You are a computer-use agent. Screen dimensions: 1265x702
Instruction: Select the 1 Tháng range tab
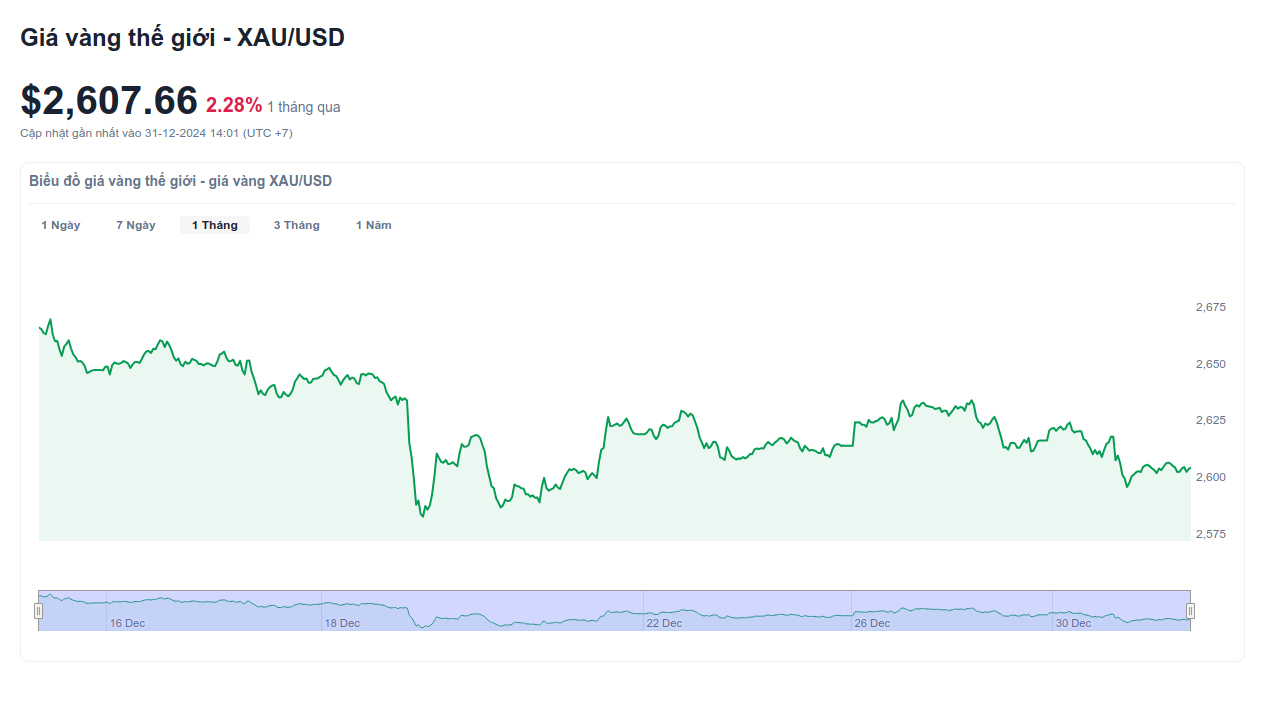point(215,225)
